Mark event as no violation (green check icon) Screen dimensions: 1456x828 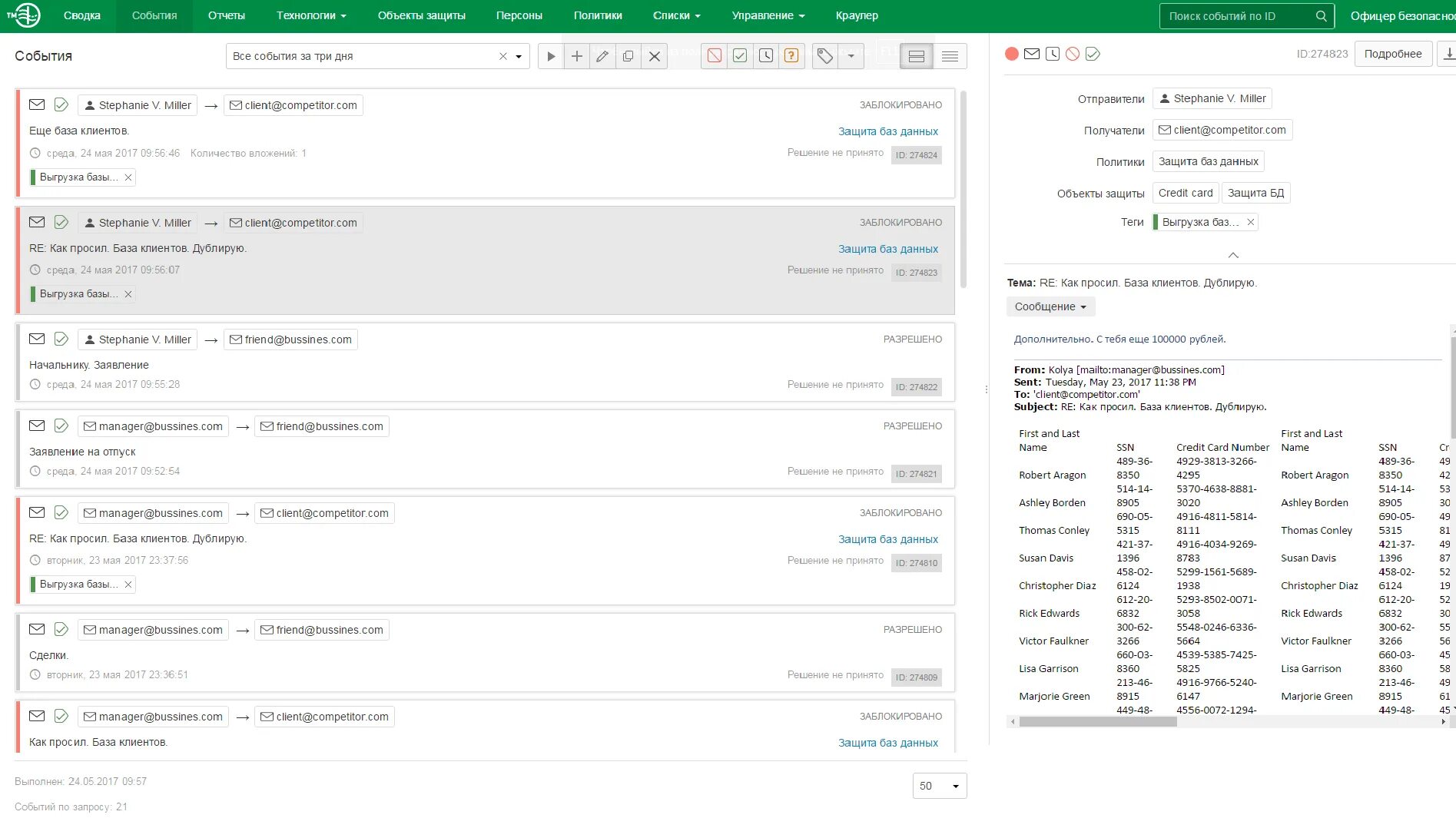pos(740,55)
